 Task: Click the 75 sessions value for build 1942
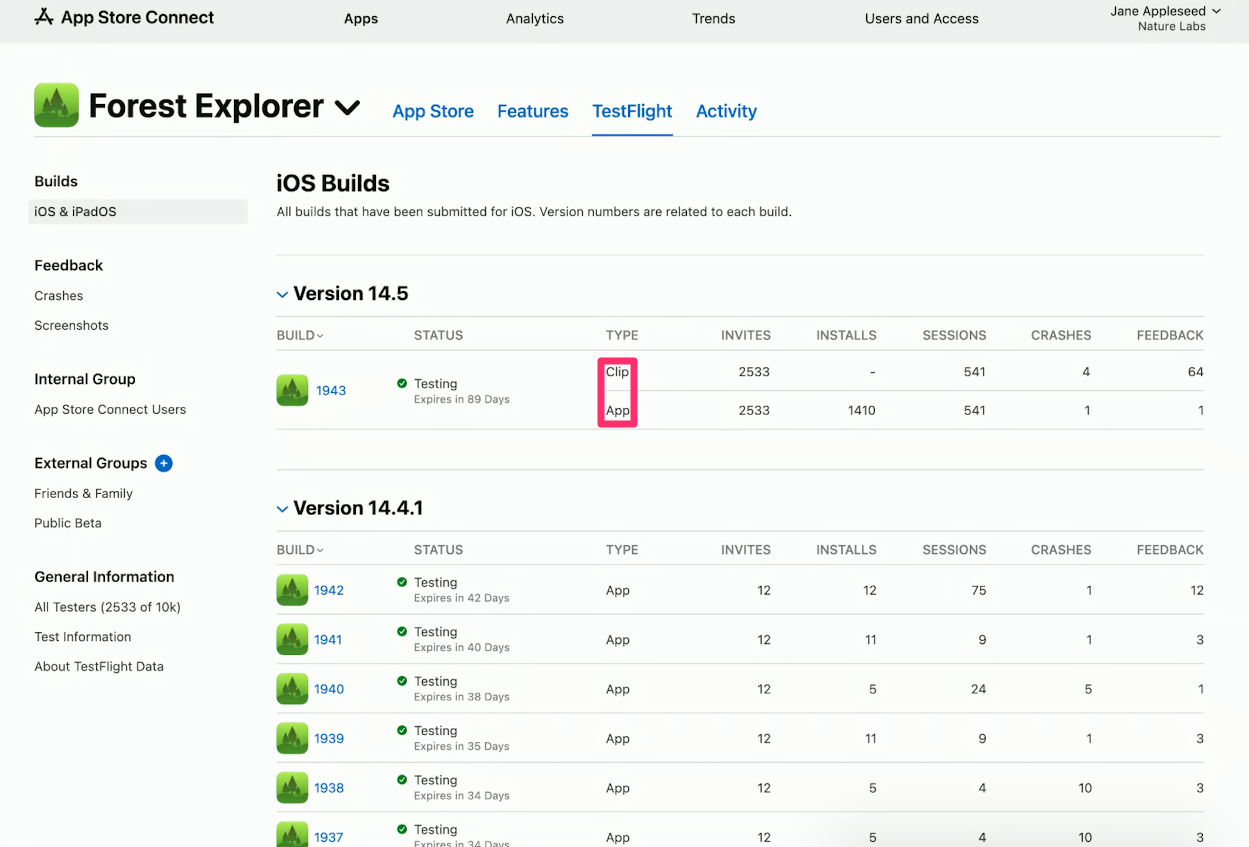(978, 590)
